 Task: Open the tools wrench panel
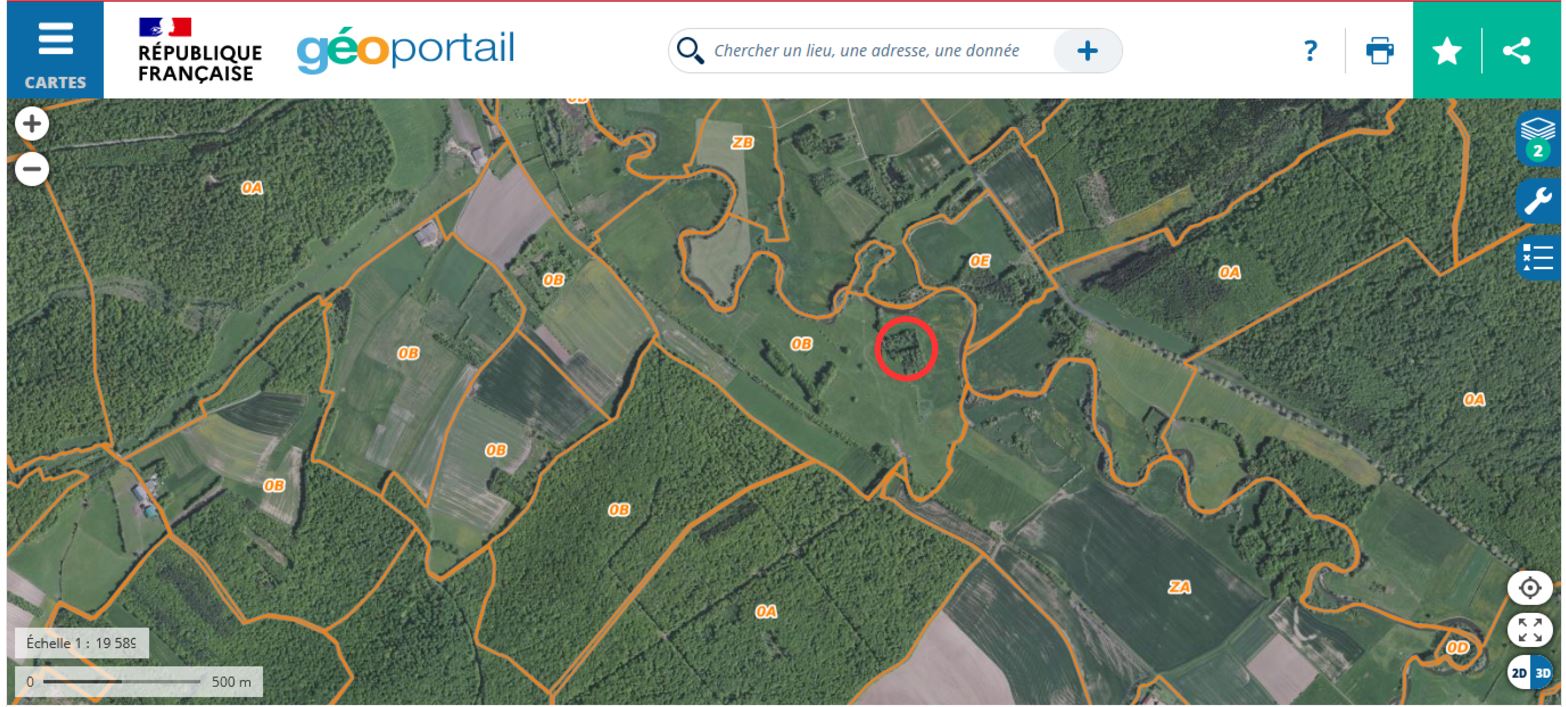click(x=1538, y=200)
